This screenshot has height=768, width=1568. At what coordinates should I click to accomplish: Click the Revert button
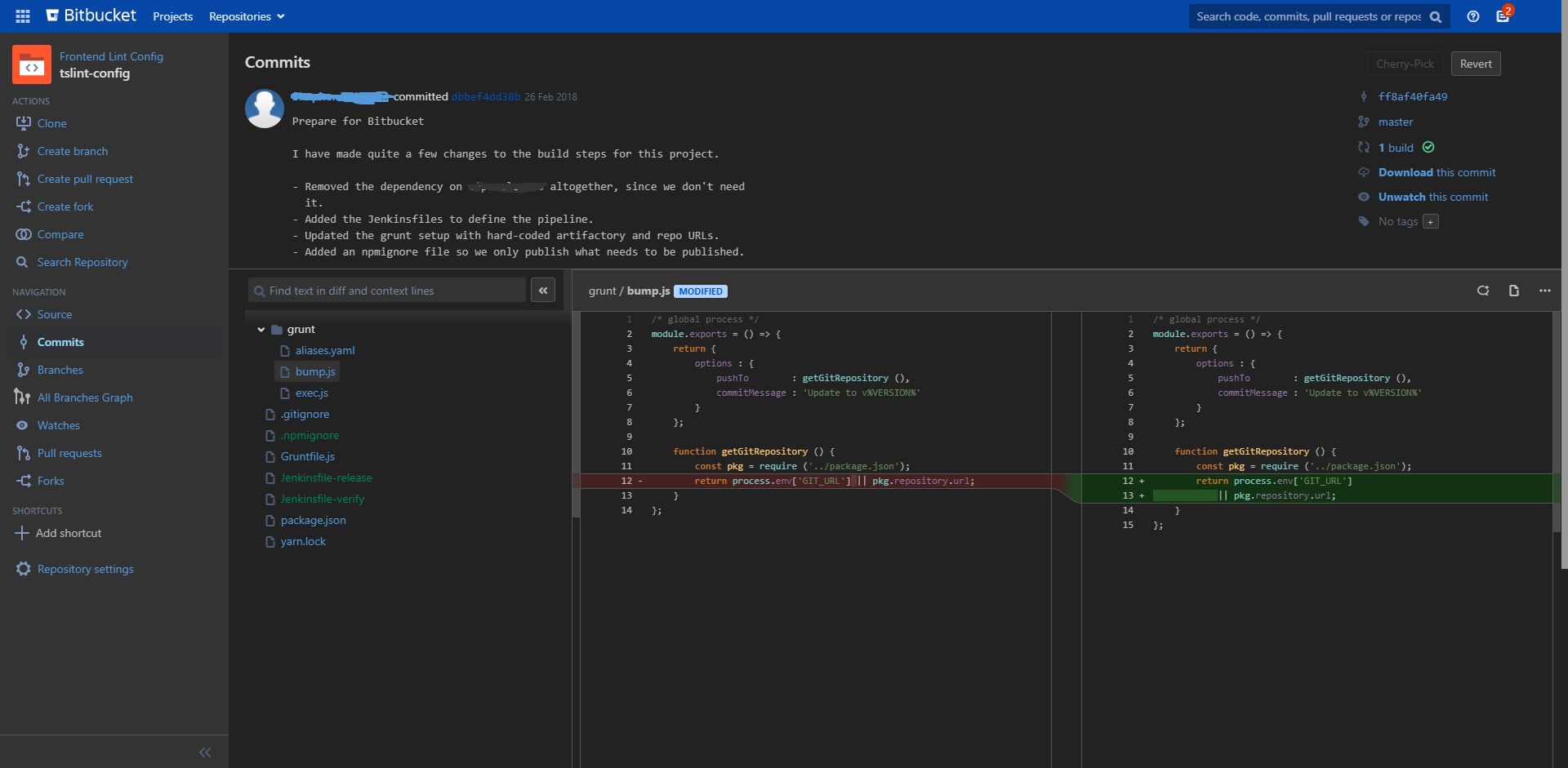(x=1475, y=64)
